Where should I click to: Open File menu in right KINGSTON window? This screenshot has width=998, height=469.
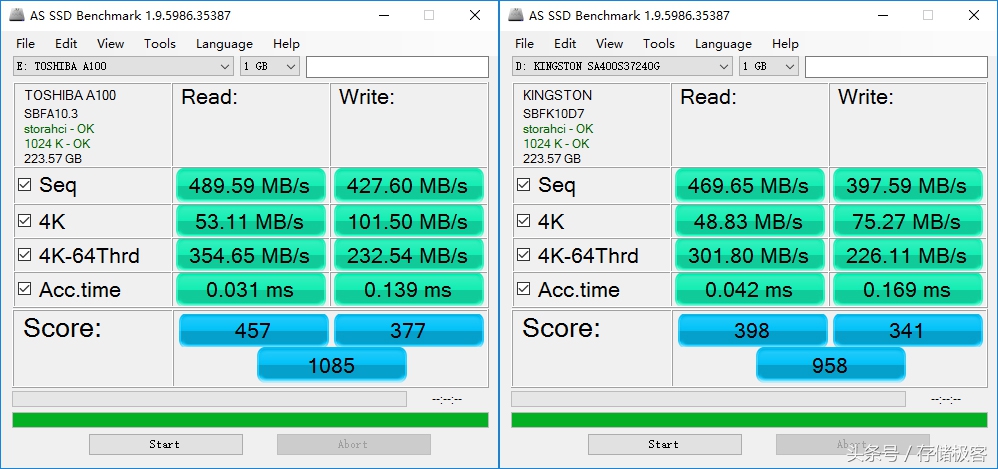pos(524,43)
